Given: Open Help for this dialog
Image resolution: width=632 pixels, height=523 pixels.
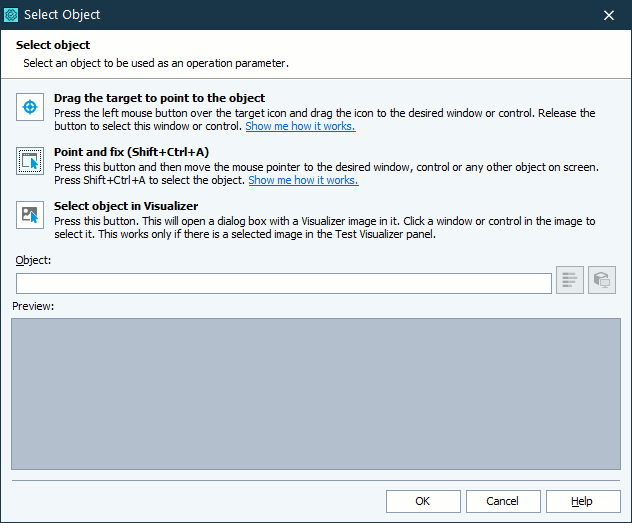Looking at the screenshot, I should pos(582,501).
